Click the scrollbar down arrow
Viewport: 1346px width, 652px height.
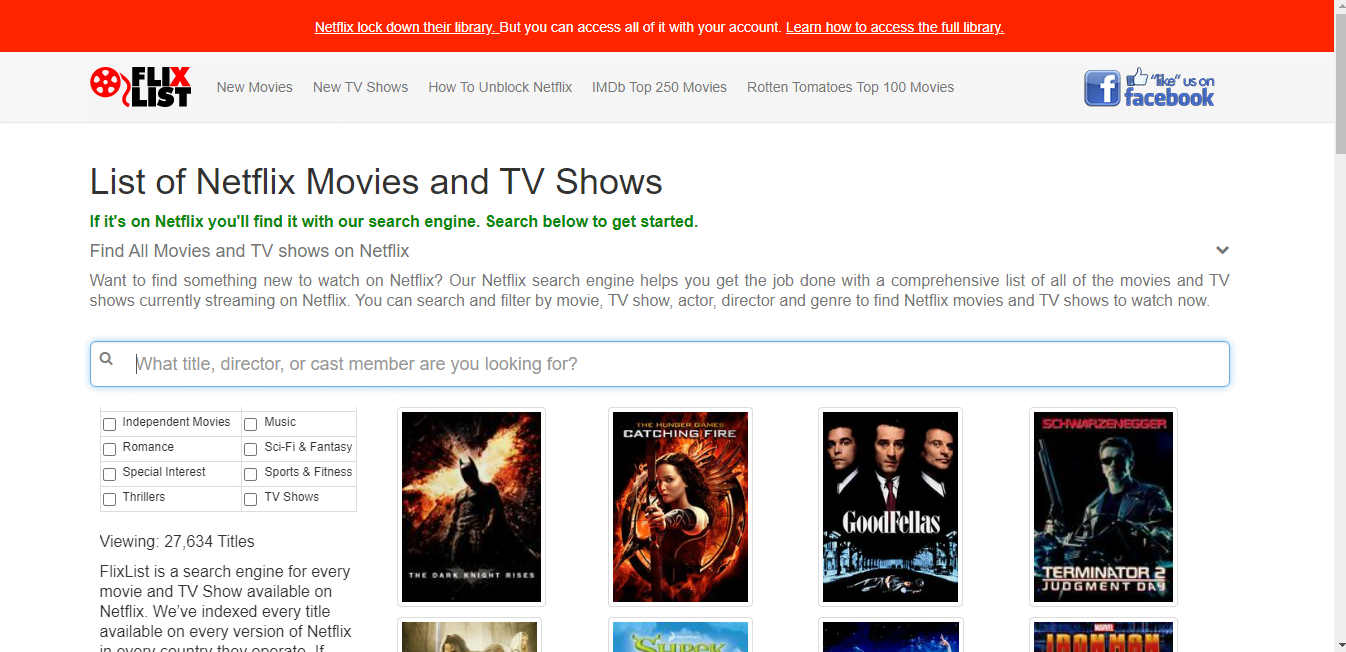coord(1340,644)
